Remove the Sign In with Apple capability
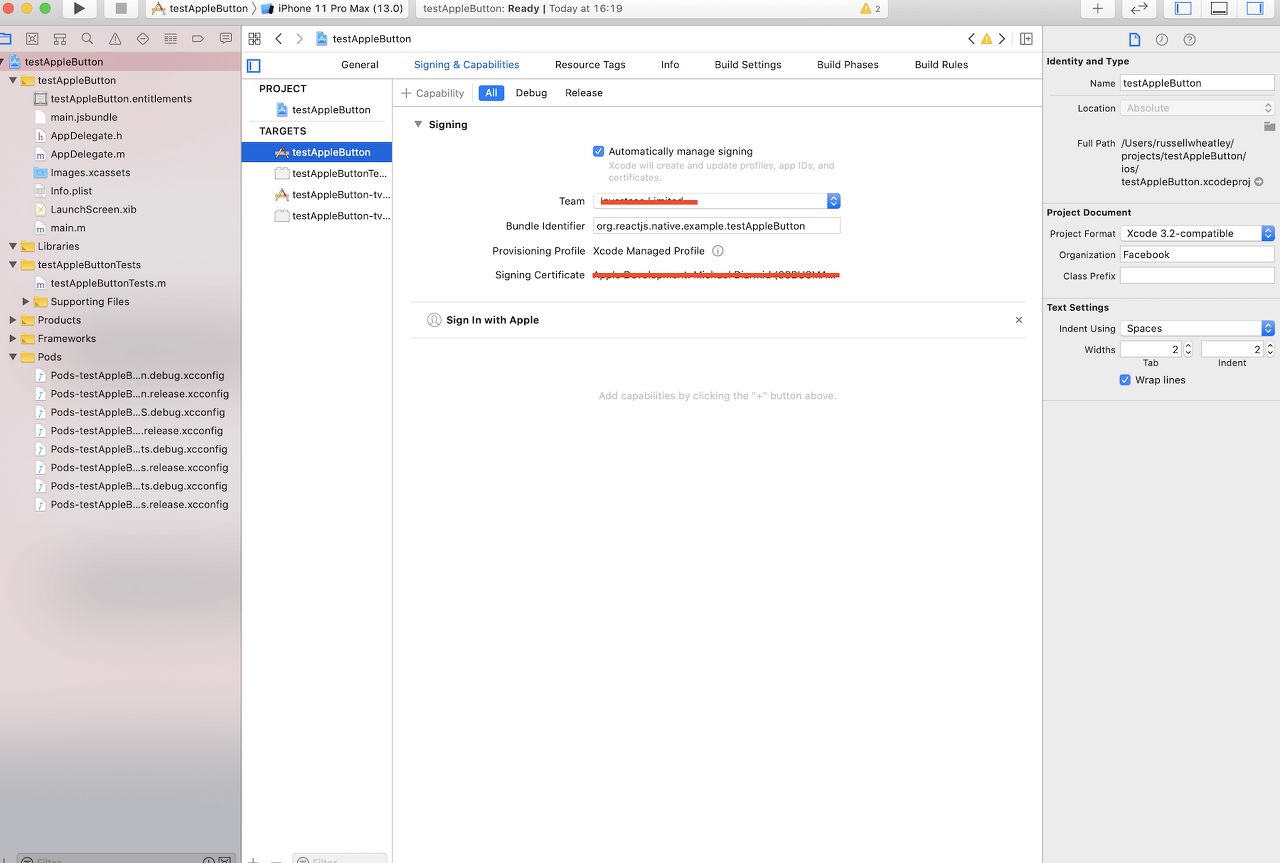The image size is (1280, 863). pos(1019,320)
